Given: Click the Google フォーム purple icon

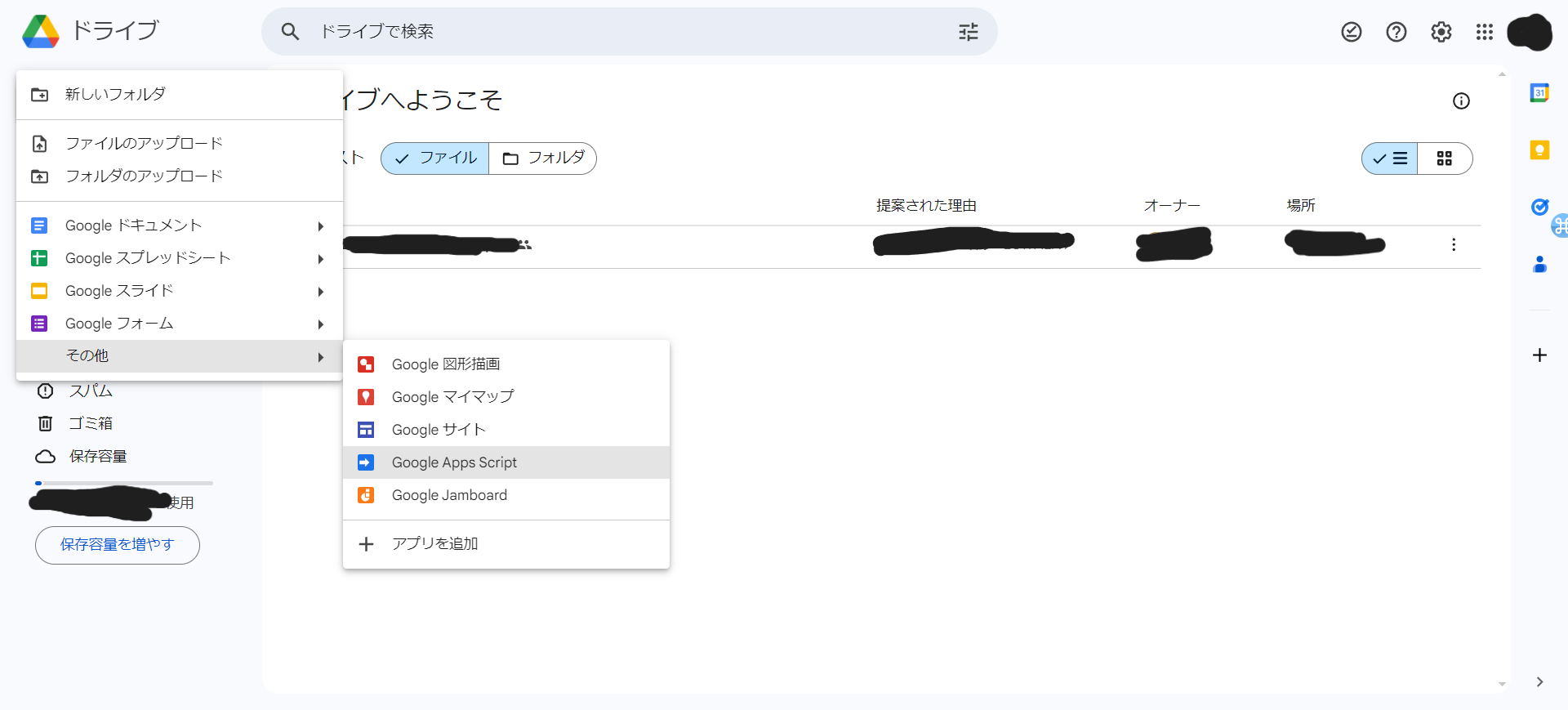Looking at the screenshot, I should point(39,324).
